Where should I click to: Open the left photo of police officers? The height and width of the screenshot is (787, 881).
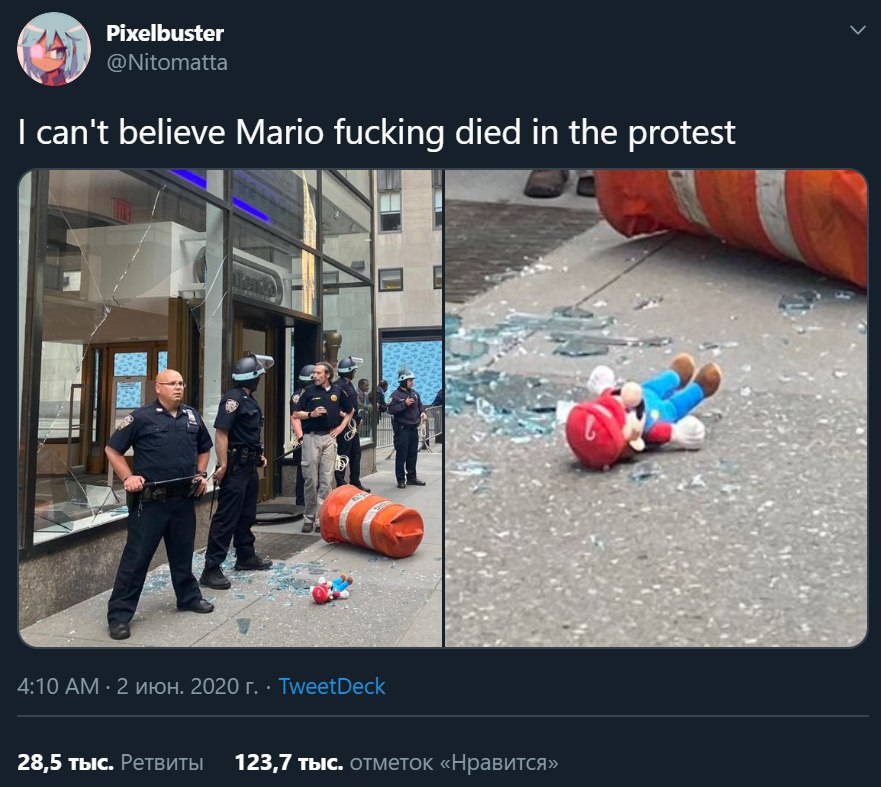click(230, 408)
